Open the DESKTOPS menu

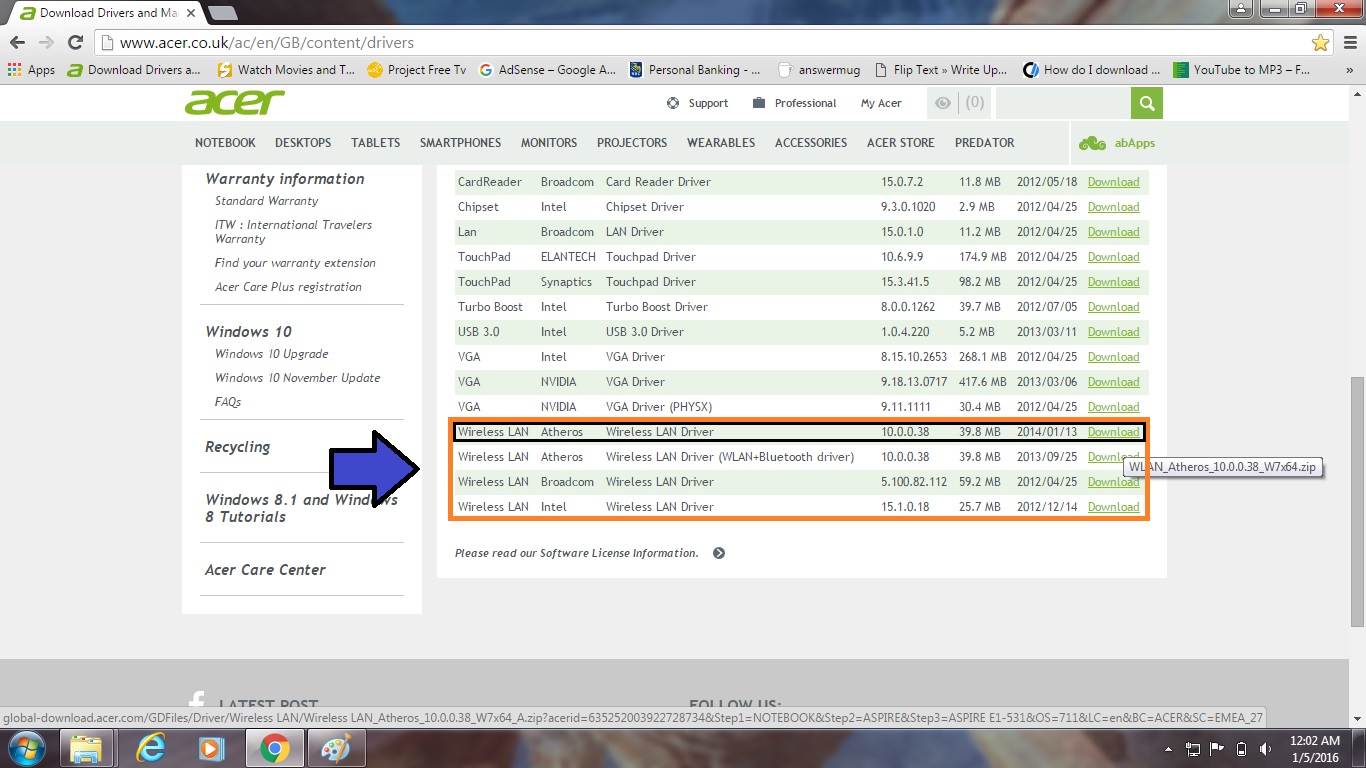(x=303, y=143)
